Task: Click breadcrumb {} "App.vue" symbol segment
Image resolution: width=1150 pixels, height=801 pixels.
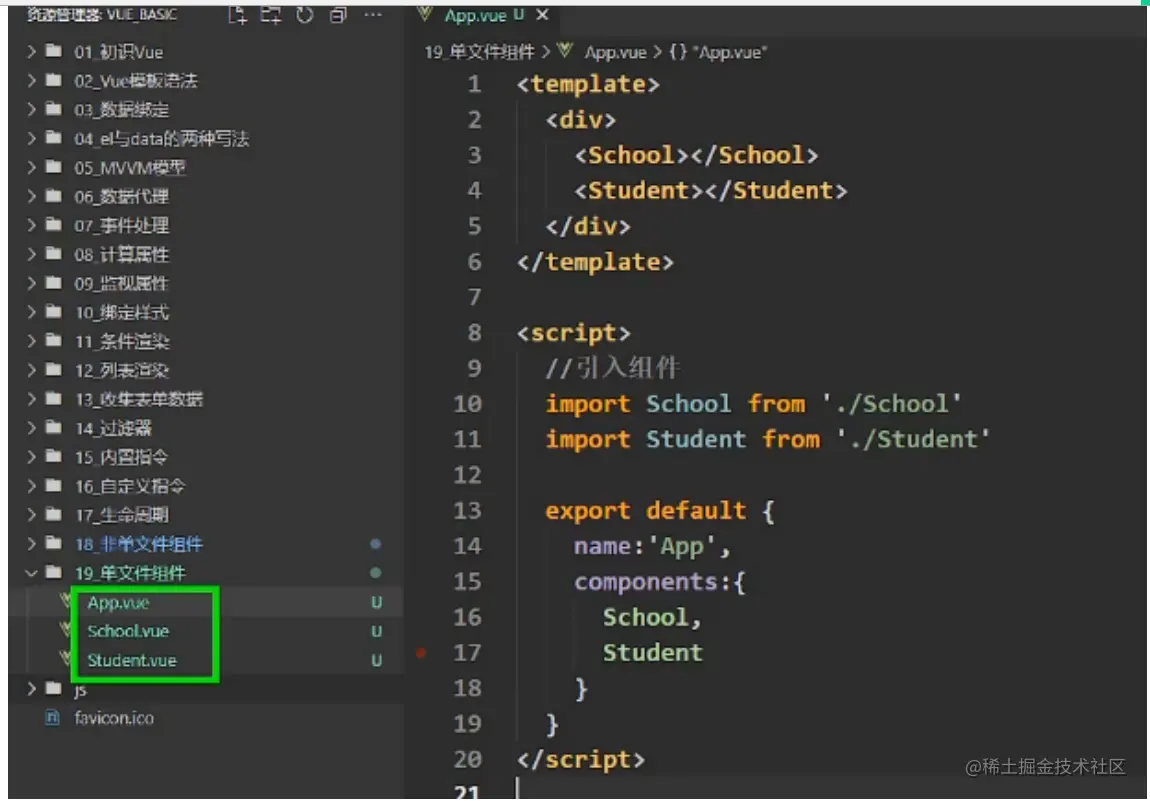Action: tap(717, 52)
